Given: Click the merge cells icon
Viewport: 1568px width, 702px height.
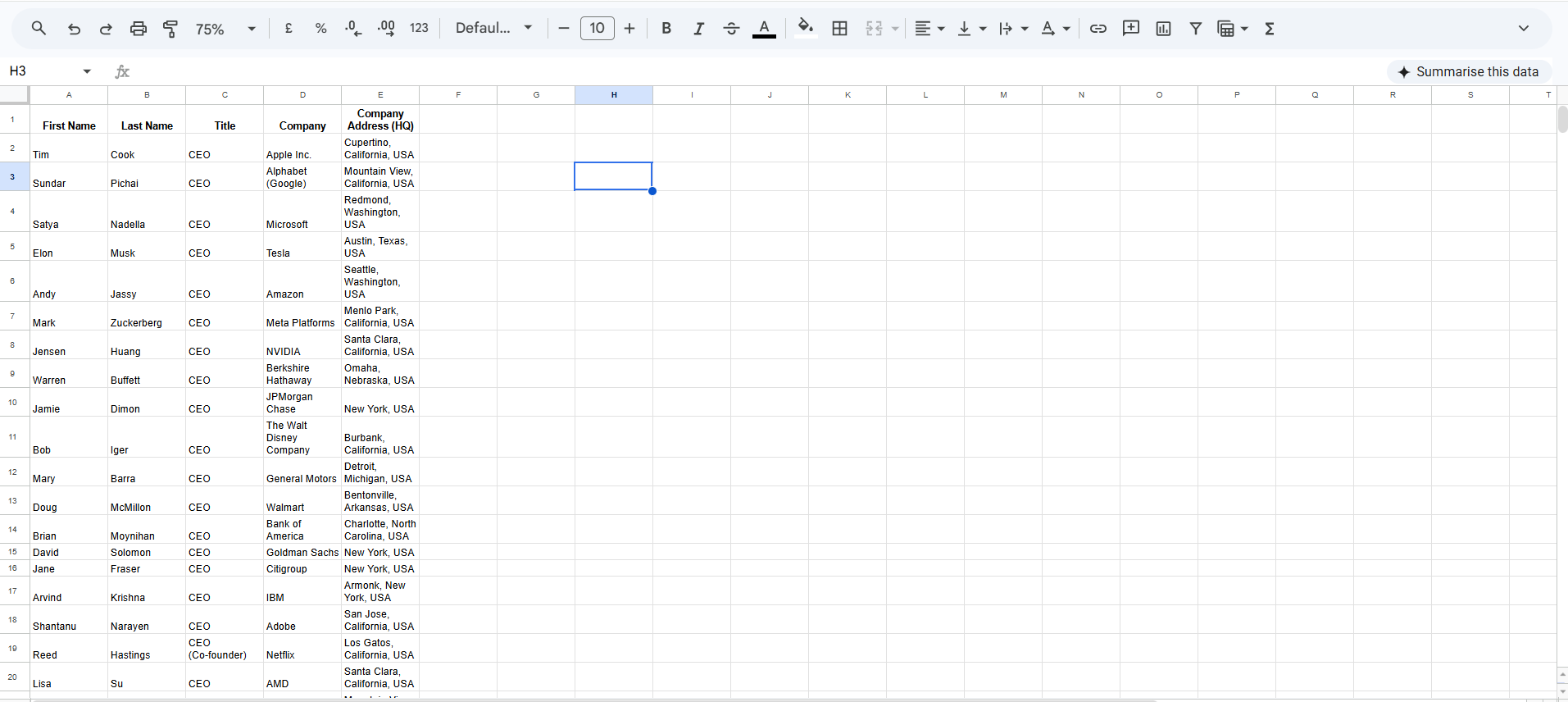Looking at the screenshot, I should pos(875,29).
